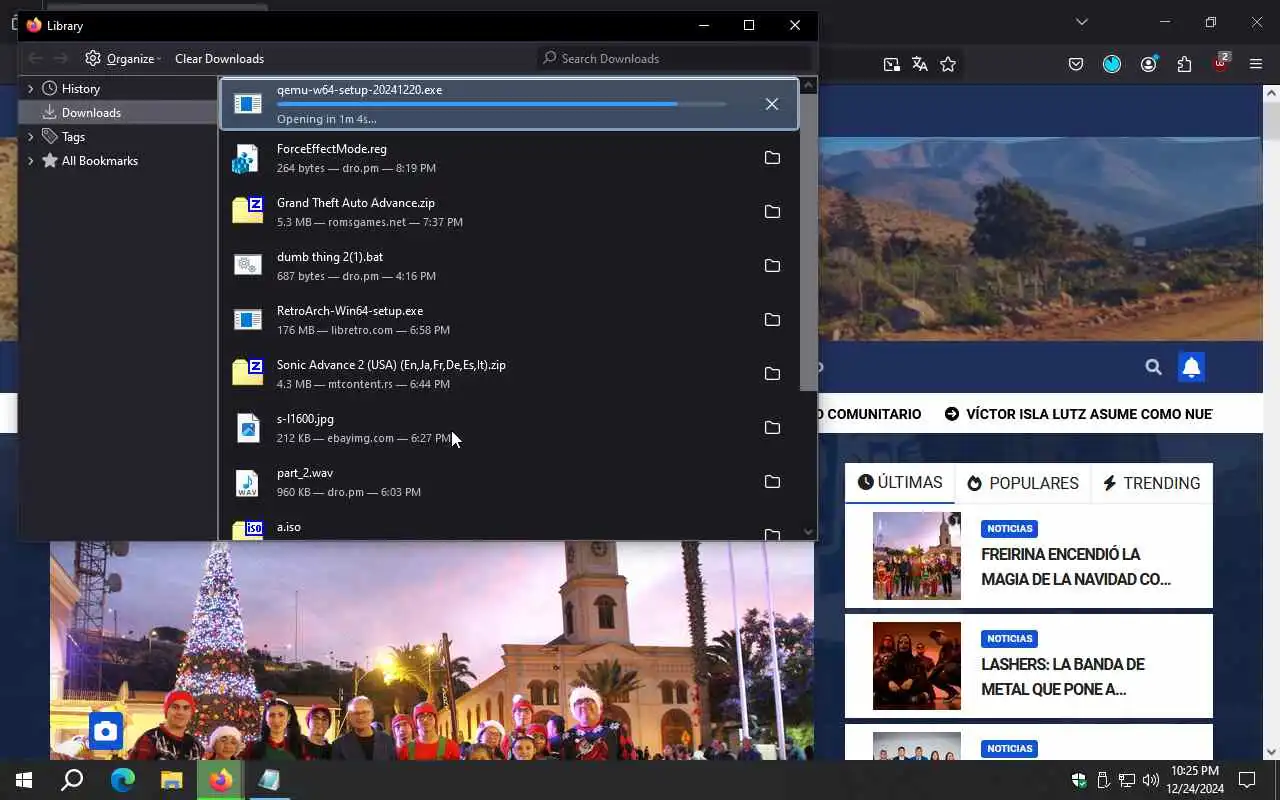Click website search magnifier icon
This screenshot has width=1280, height=800.
(x=1153, y=367)
